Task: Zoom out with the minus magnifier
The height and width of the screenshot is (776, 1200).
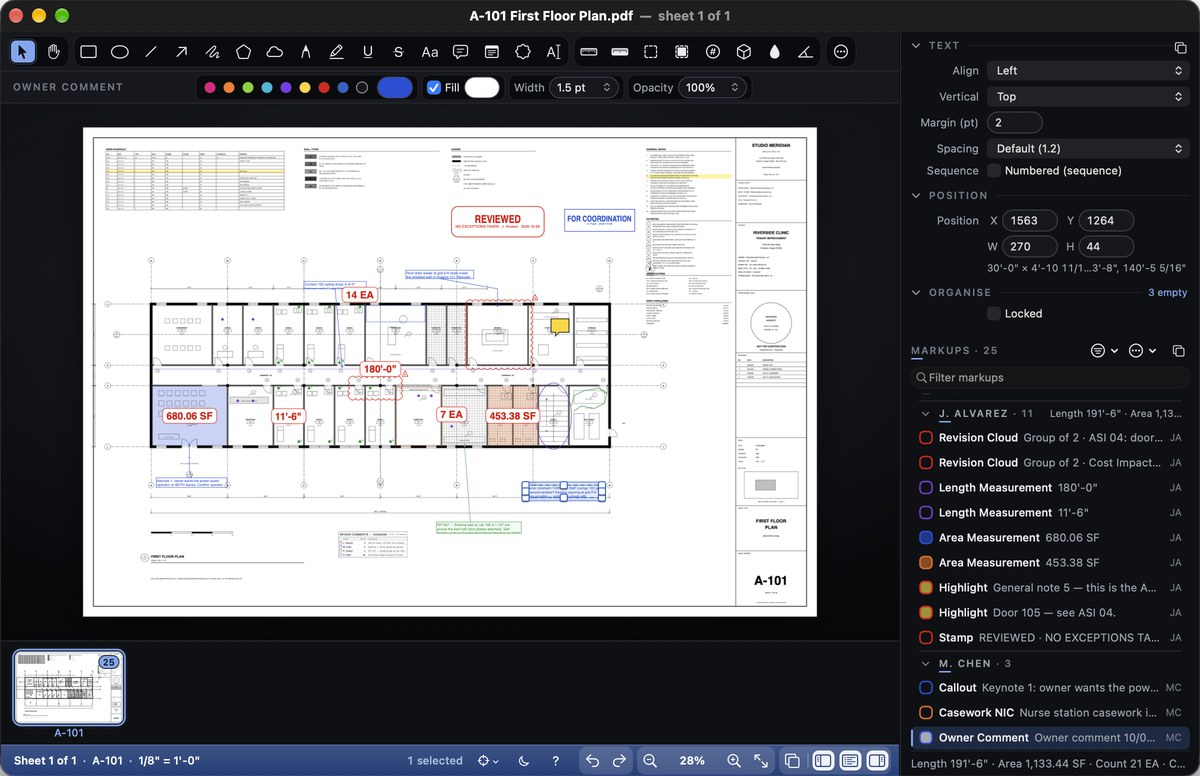Action: pyautogui.click(x=650, y=761)
